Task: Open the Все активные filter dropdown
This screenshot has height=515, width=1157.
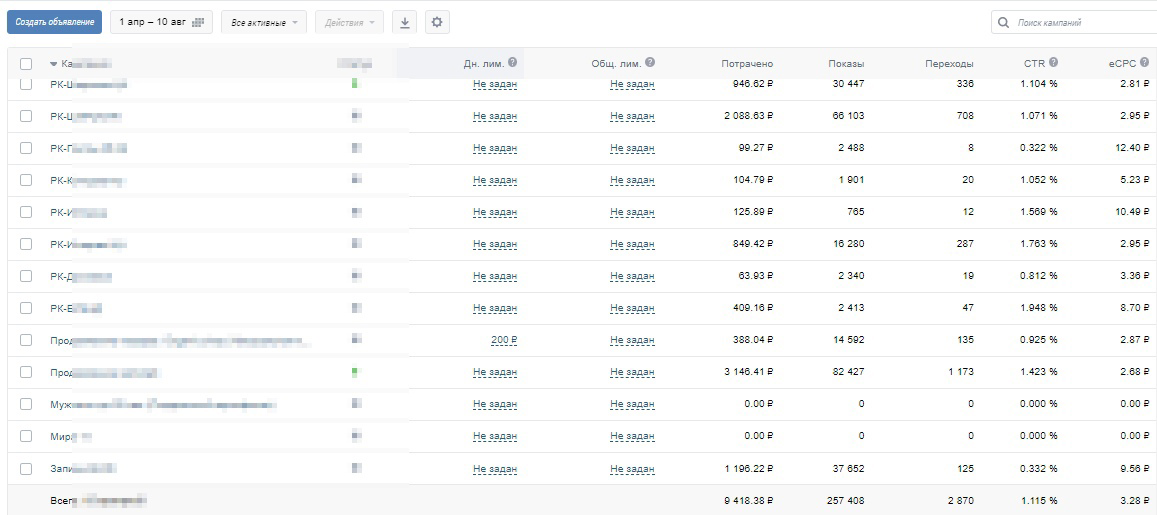Action: pyautogui.click(x=264, y=22)
